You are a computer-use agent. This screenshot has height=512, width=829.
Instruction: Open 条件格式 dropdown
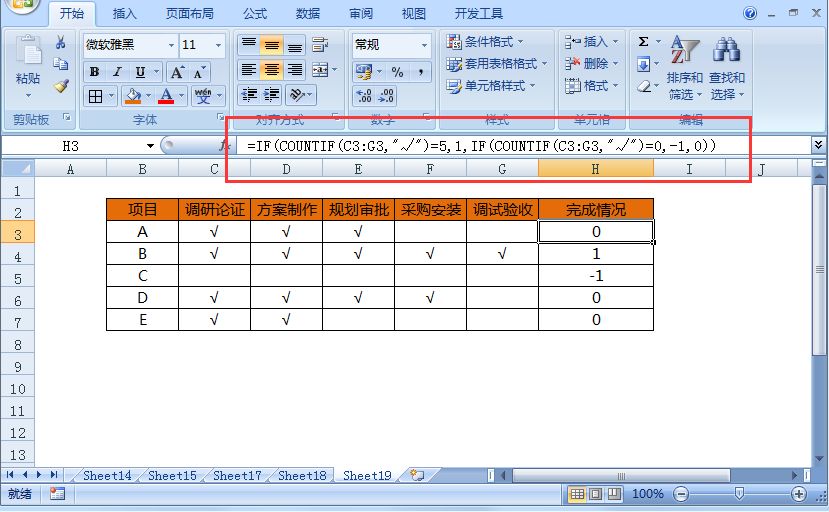[x=484, y=41]
